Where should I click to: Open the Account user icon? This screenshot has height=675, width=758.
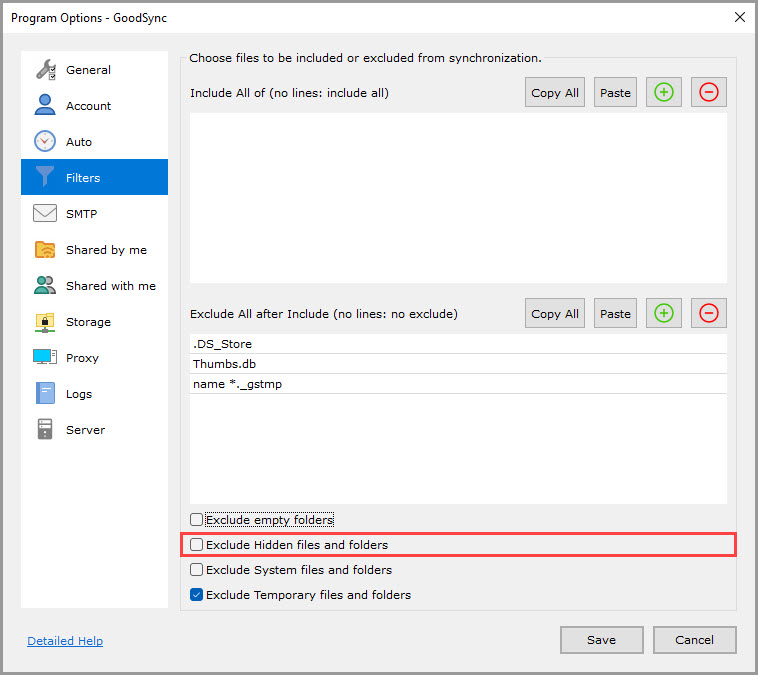tap(45, 105)
